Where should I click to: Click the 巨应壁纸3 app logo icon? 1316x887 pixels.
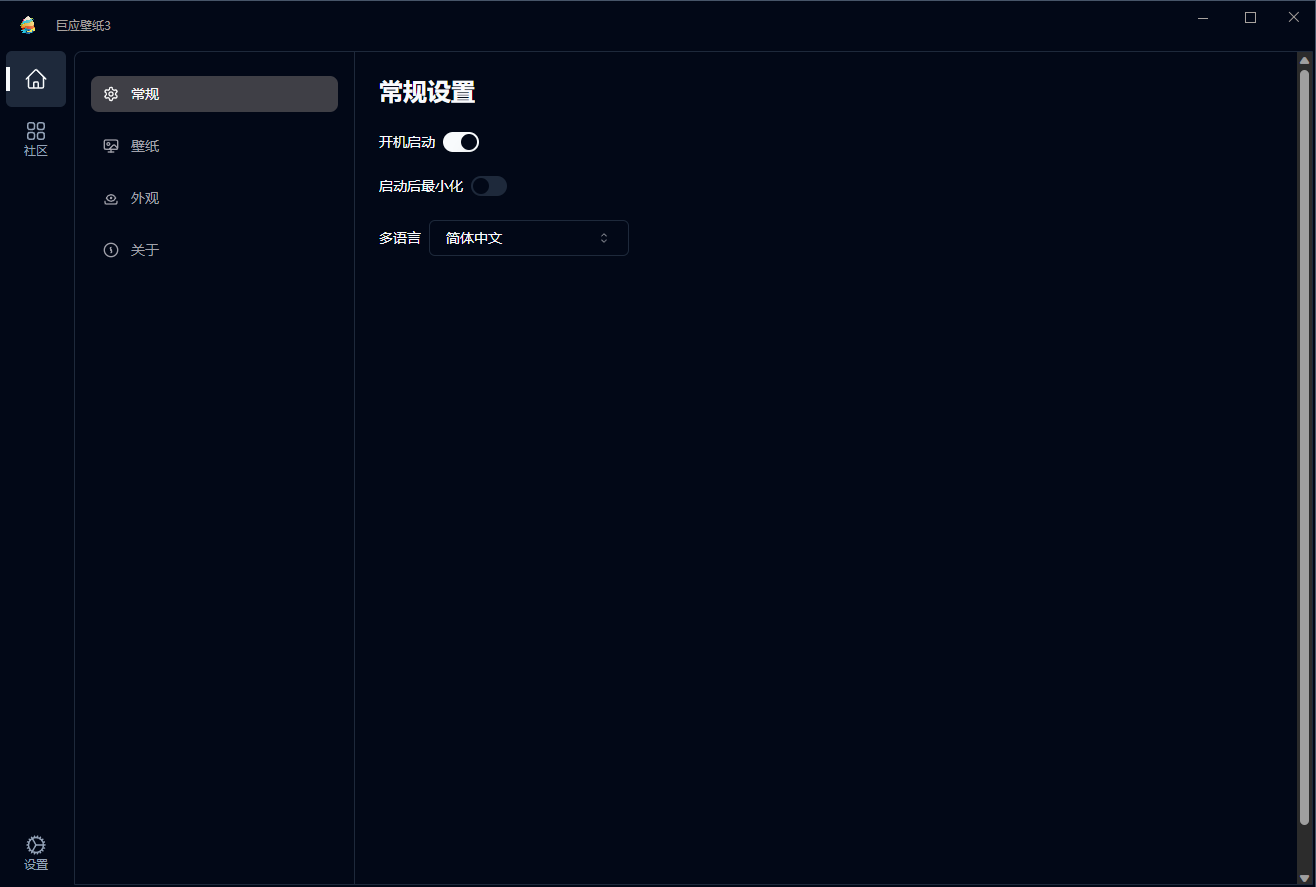pyautogui.click(x=28, y=25)
